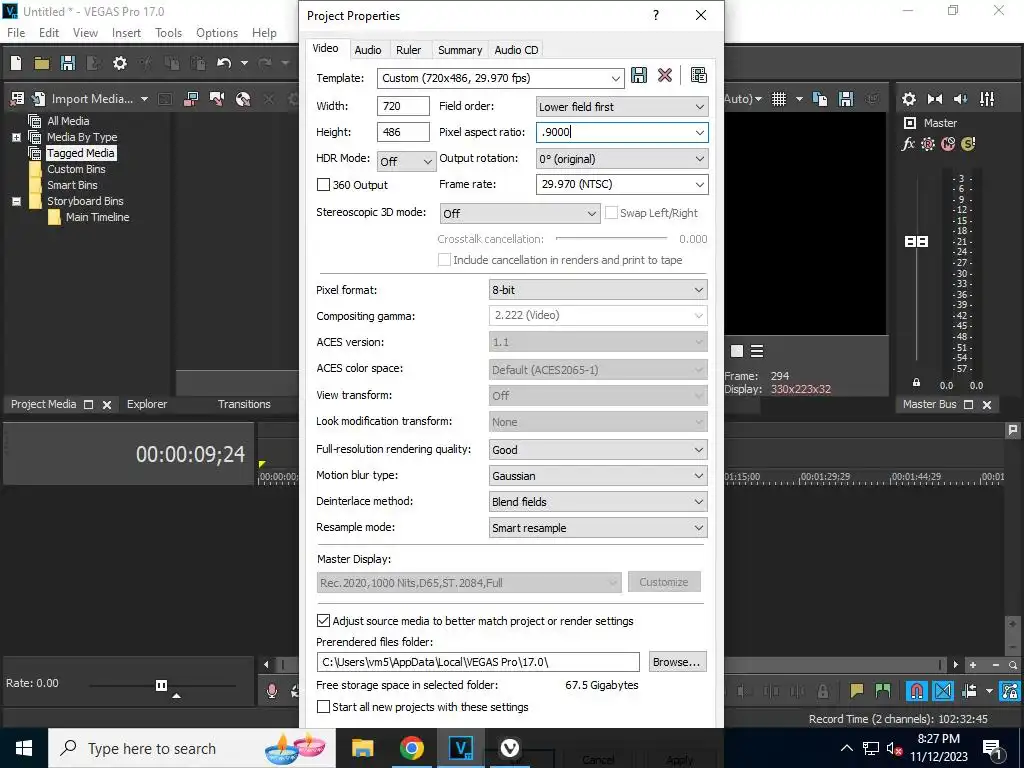
Task: Launch Chrome from the taskbar
Action: (x=411, y=748)
